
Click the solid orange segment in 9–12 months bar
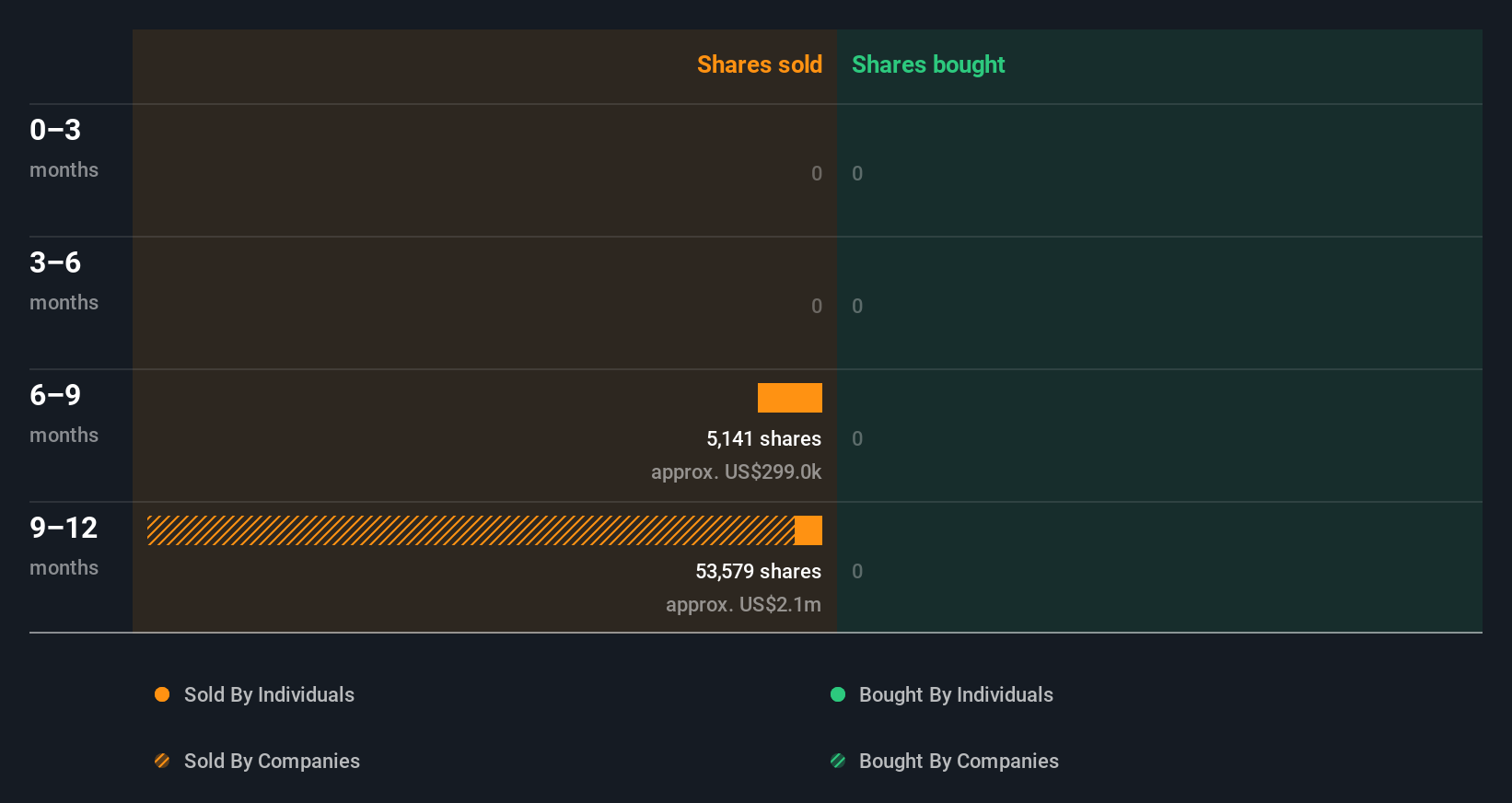808,530
